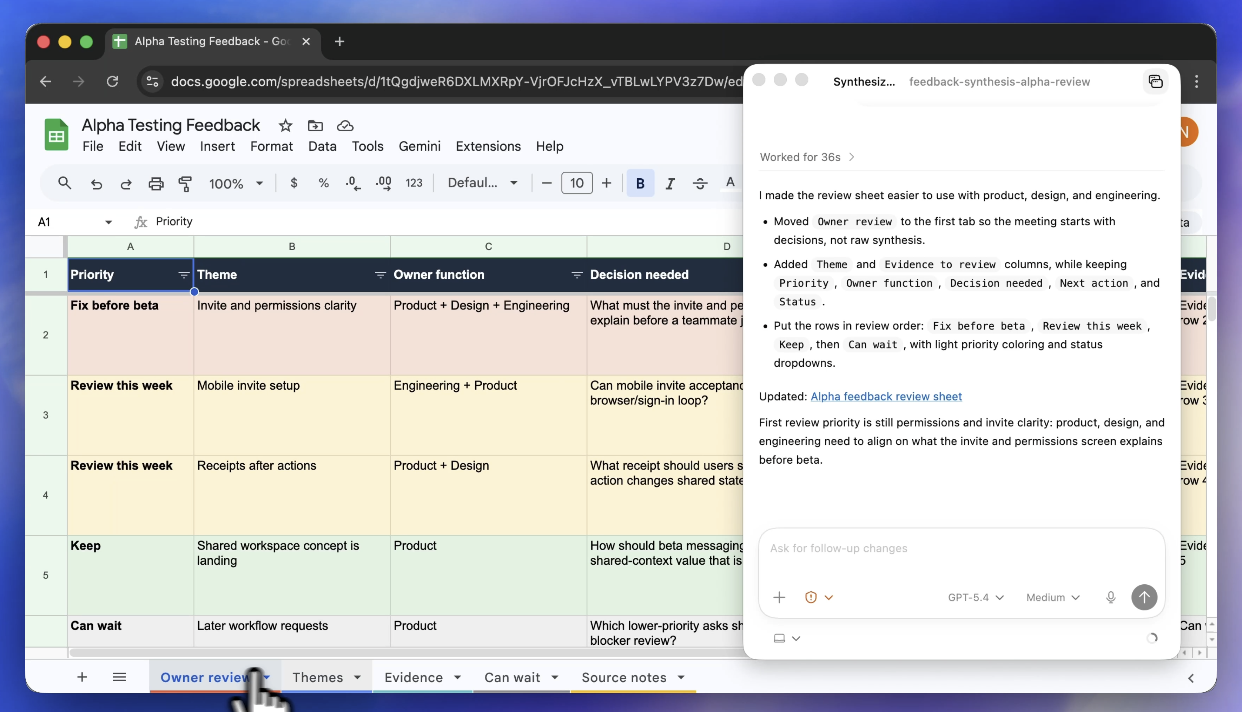The height and width of the screenshot is (712, 1242).
Task: Toggle bold formatting
Action: tap(640, 183)
